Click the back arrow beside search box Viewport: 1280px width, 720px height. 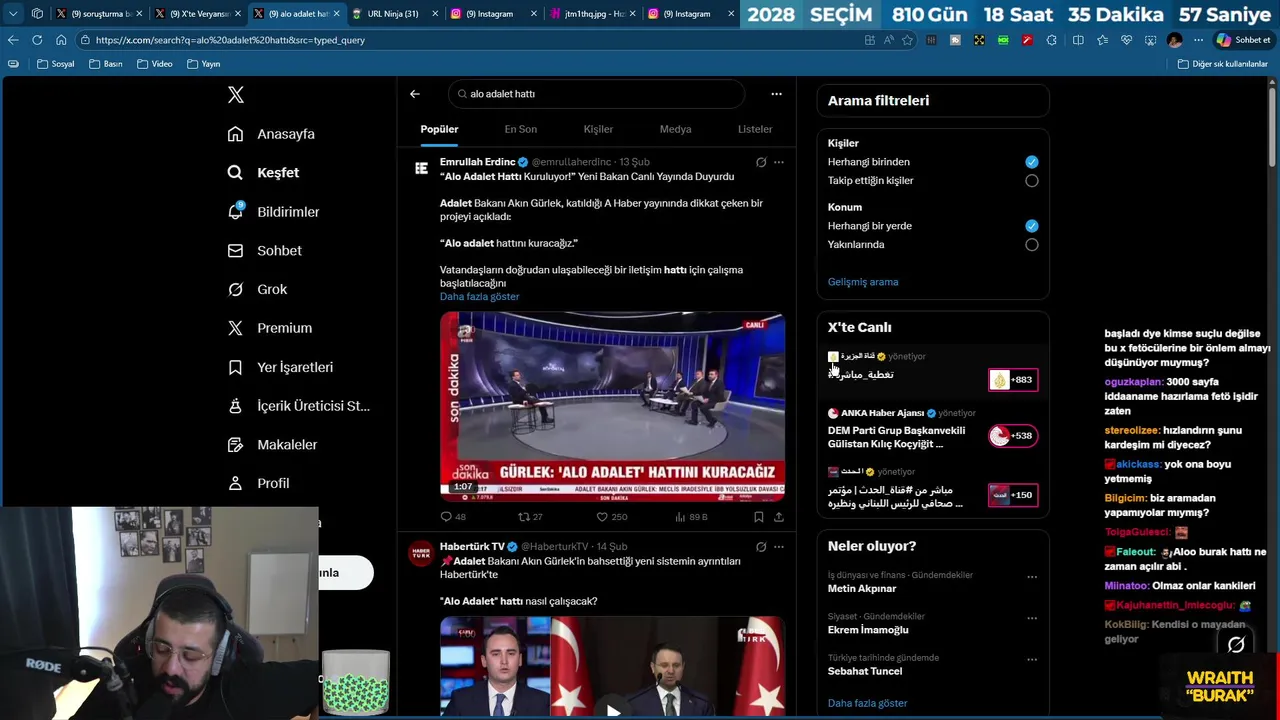[x=415, y=94]
